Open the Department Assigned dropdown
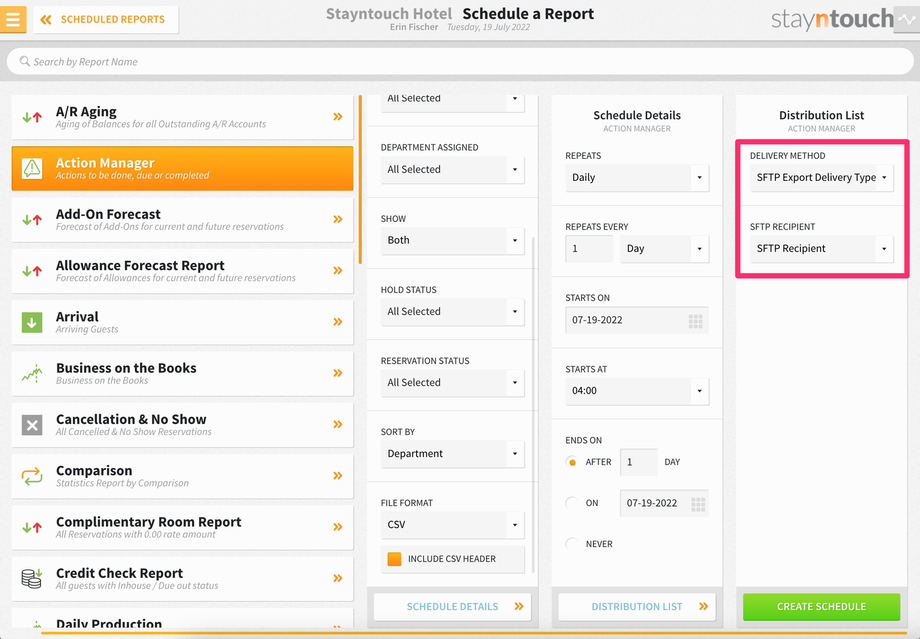Viewport: 920px width, 639px height. [x=452, y=170]
